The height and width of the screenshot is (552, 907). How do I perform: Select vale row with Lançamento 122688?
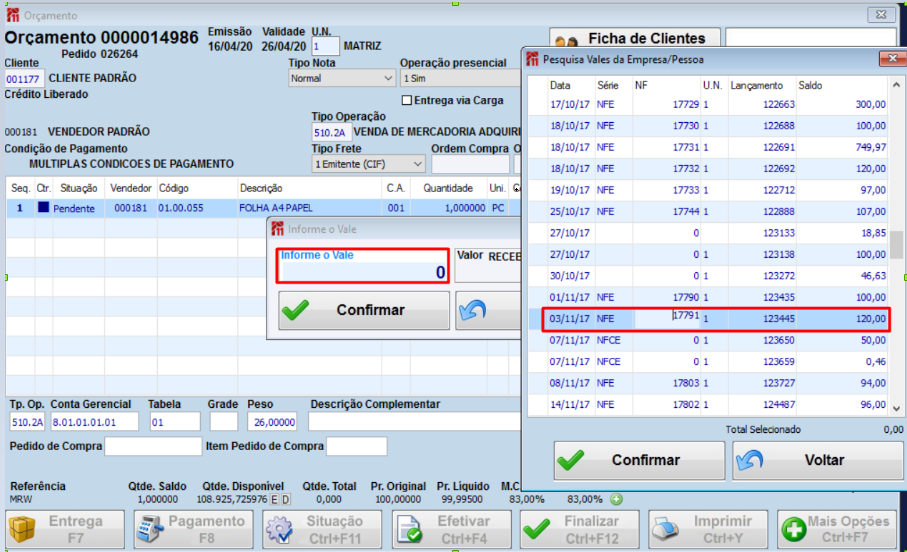pos(709,126)
